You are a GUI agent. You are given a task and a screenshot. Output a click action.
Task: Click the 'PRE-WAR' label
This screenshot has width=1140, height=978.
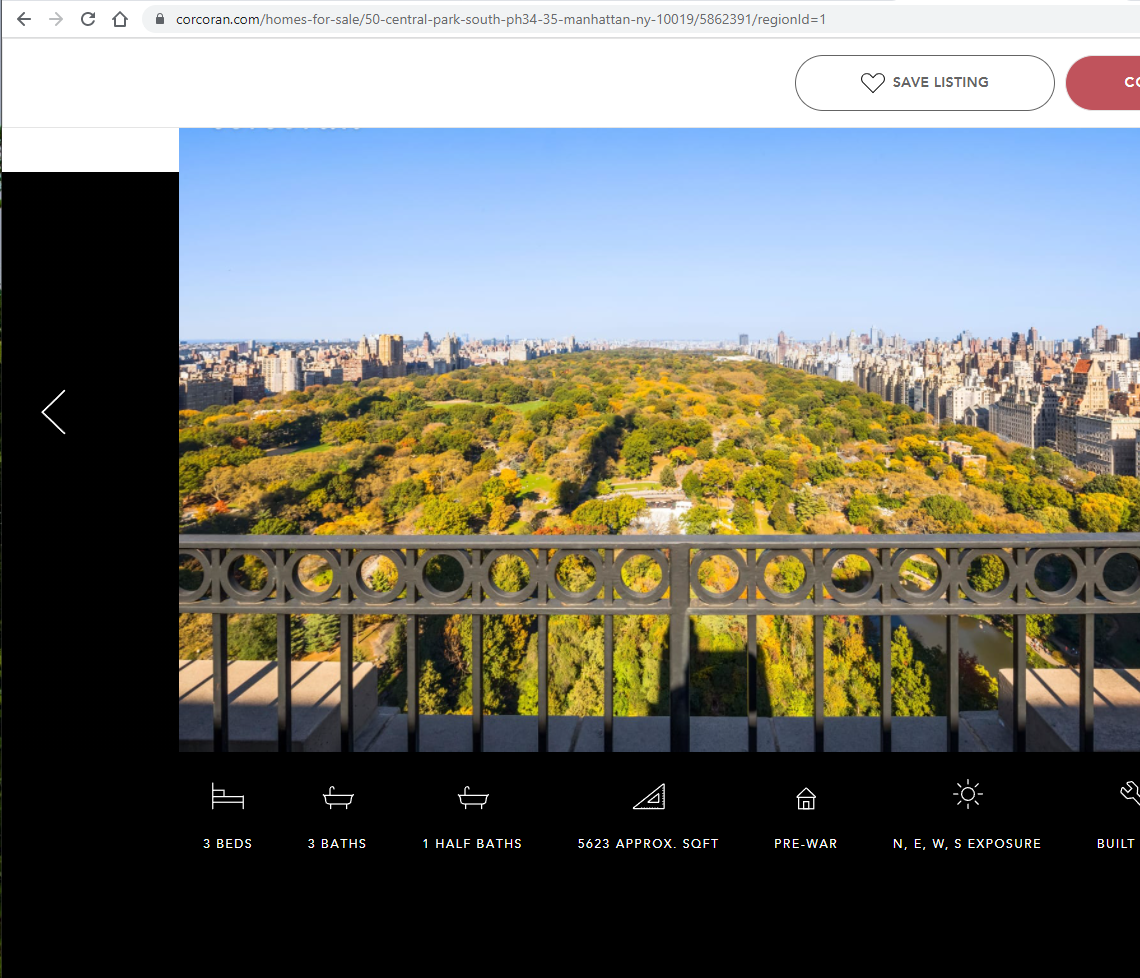pos(806,843)
